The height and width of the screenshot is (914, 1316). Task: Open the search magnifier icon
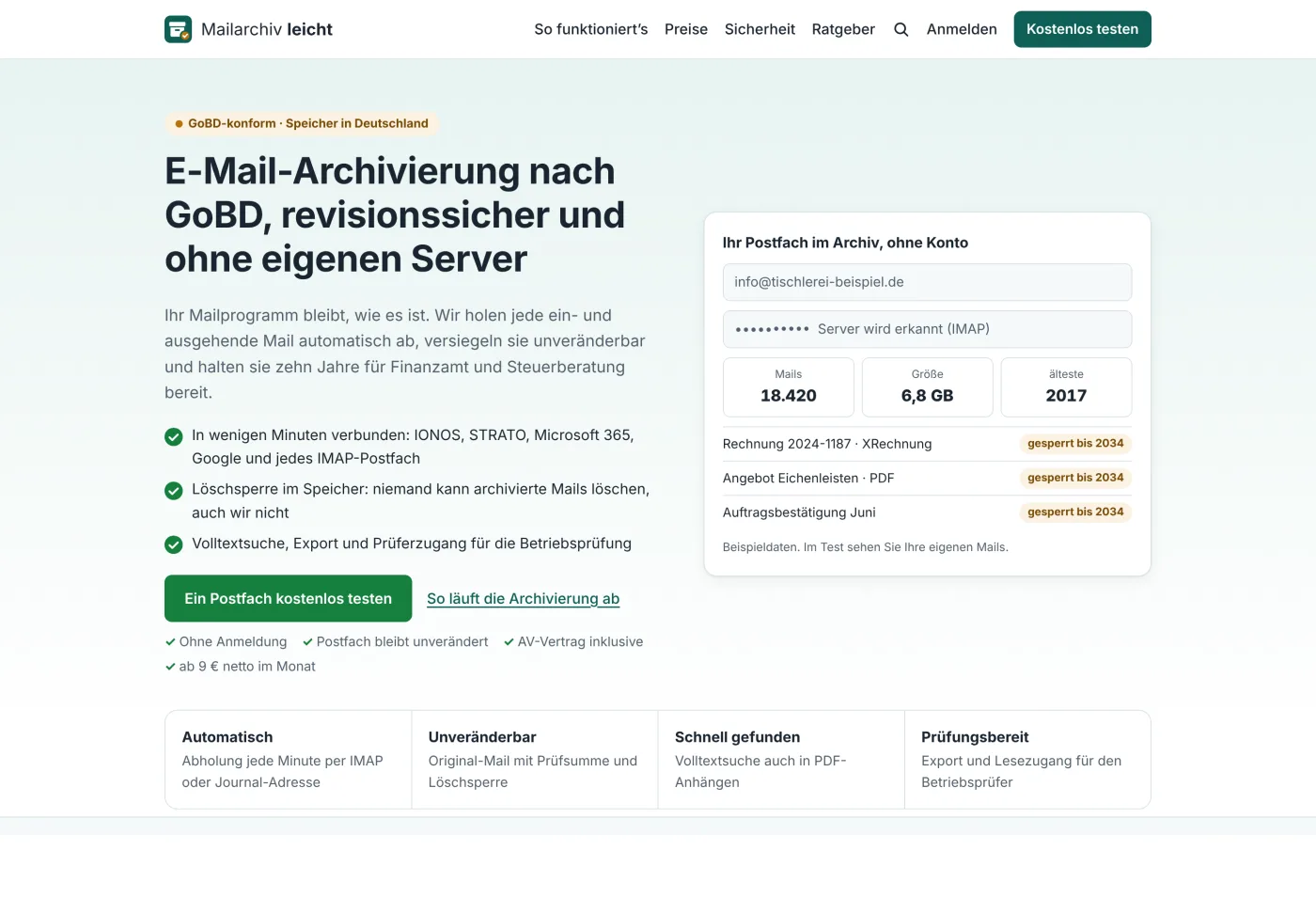tap(901, 29)
